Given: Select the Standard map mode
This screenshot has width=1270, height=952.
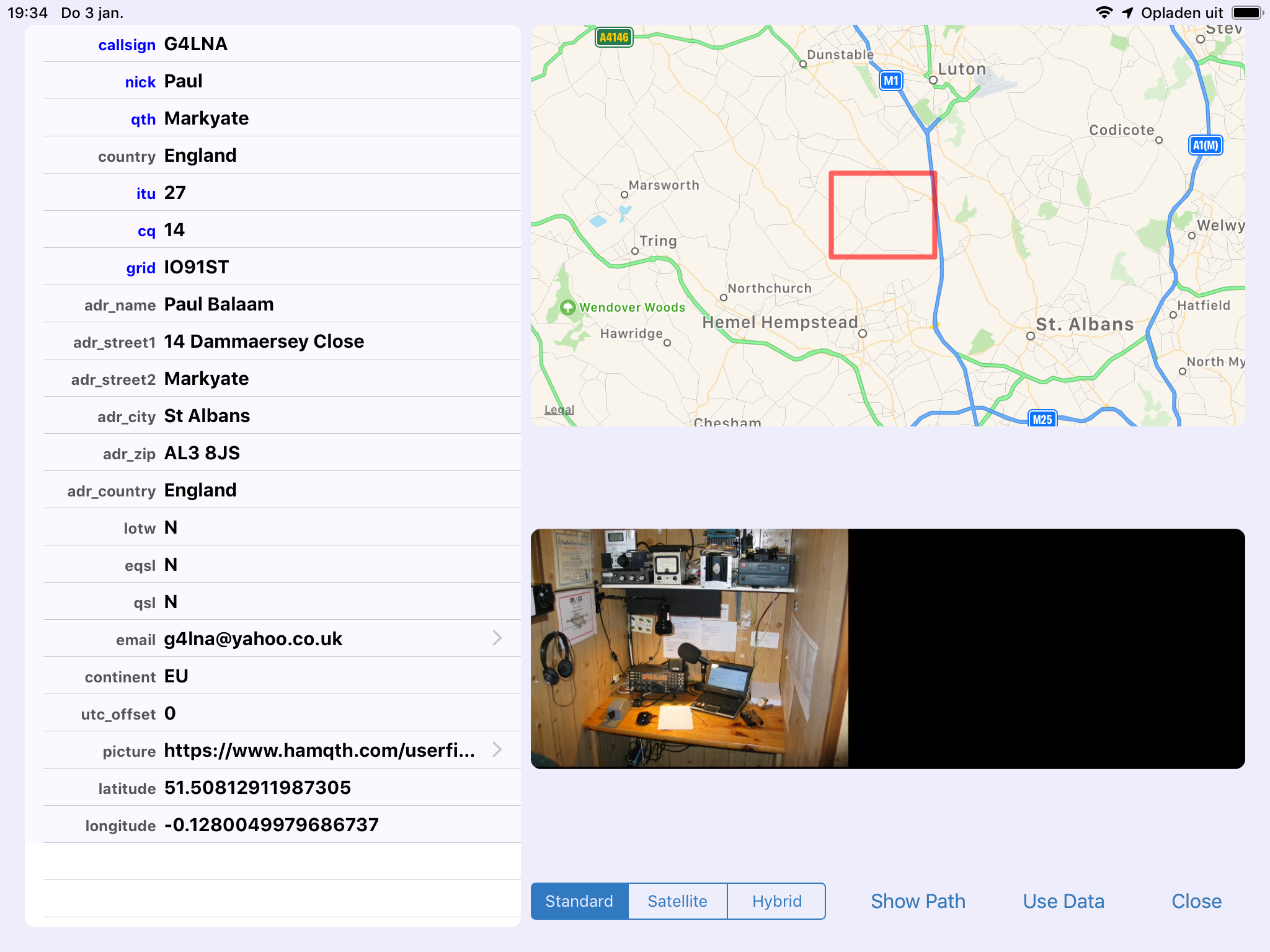Looking at the screenshot, I should coord(579,901).
